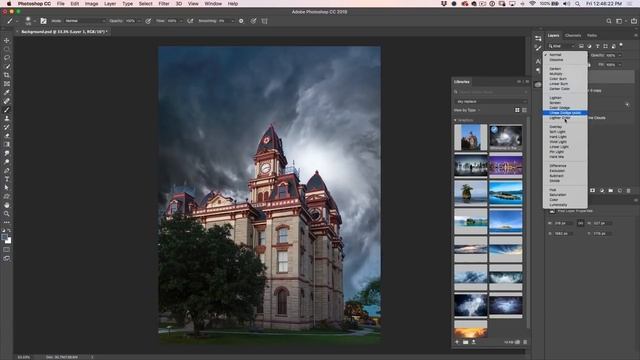Viewport: 640px width, 360px height.
Task: Open the brush preset picker dropdown
Action: pyautogui.click(x=35, y=21)
